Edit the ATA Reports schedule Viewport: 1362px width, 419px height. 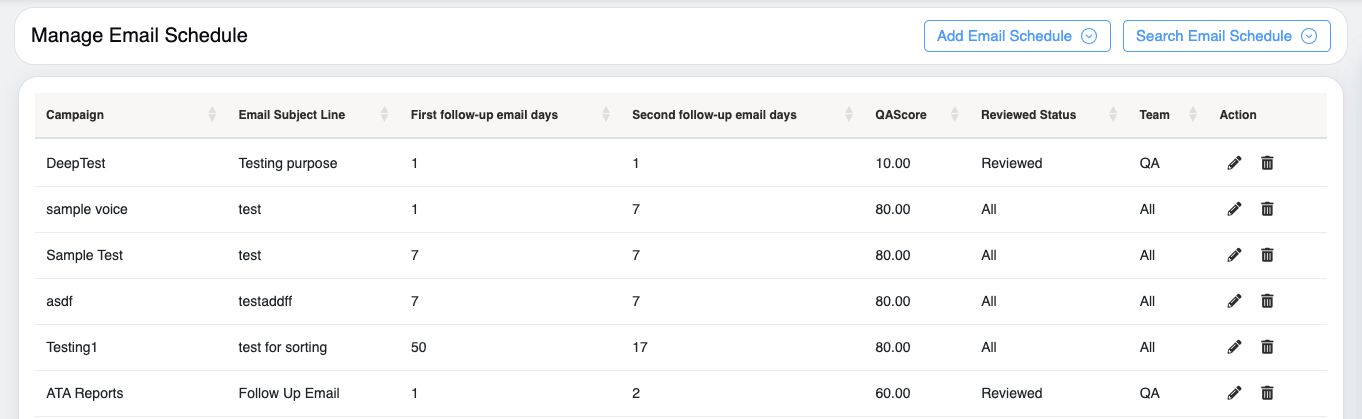click(1234, 393)
